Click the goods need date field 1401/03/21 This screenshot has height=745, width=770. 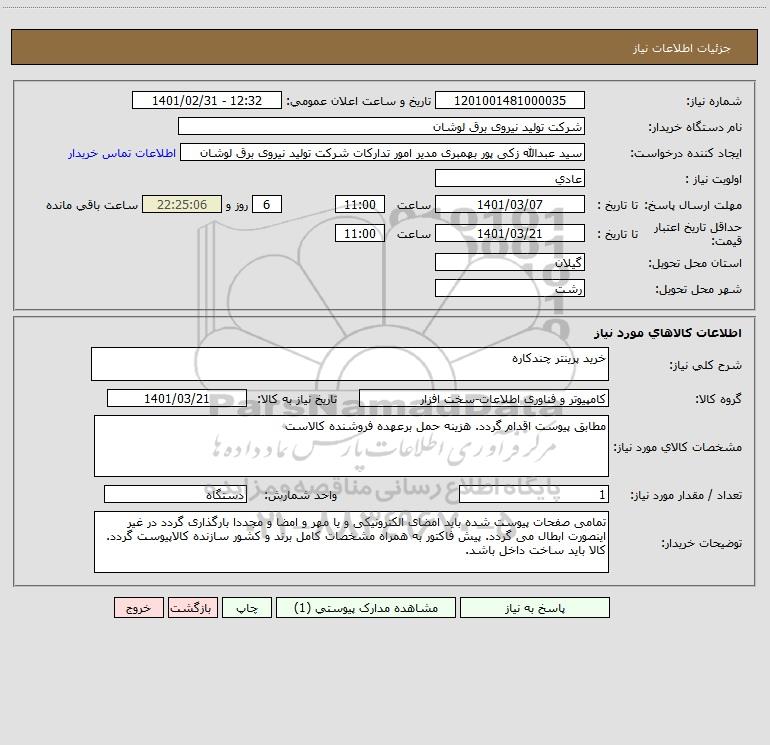pos(177,398)
